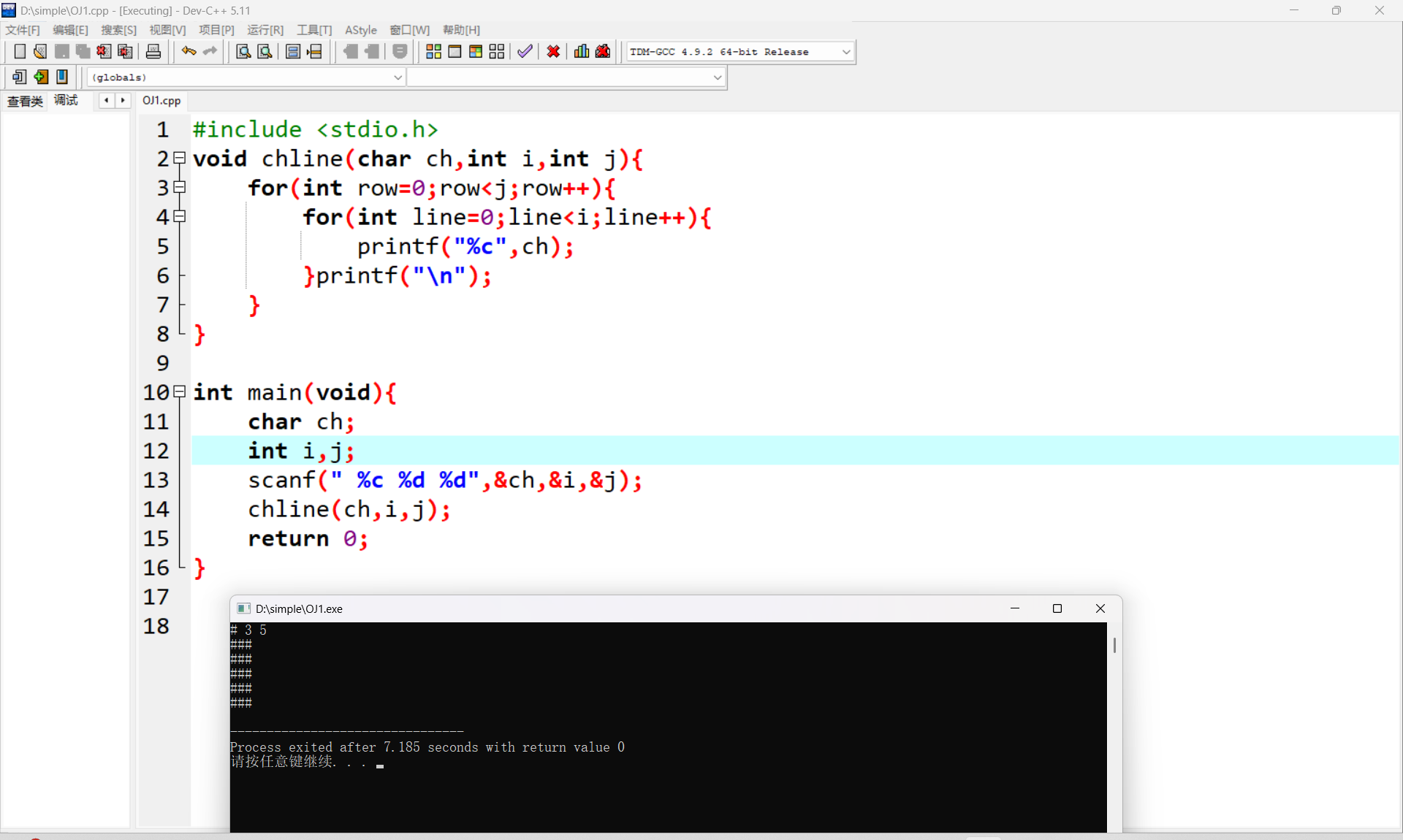Click the Profile analysis bar chart icon
Image resolution: width=1403 pixels, height=840 pixels.
pyautogui.click(x=582, y=51)
